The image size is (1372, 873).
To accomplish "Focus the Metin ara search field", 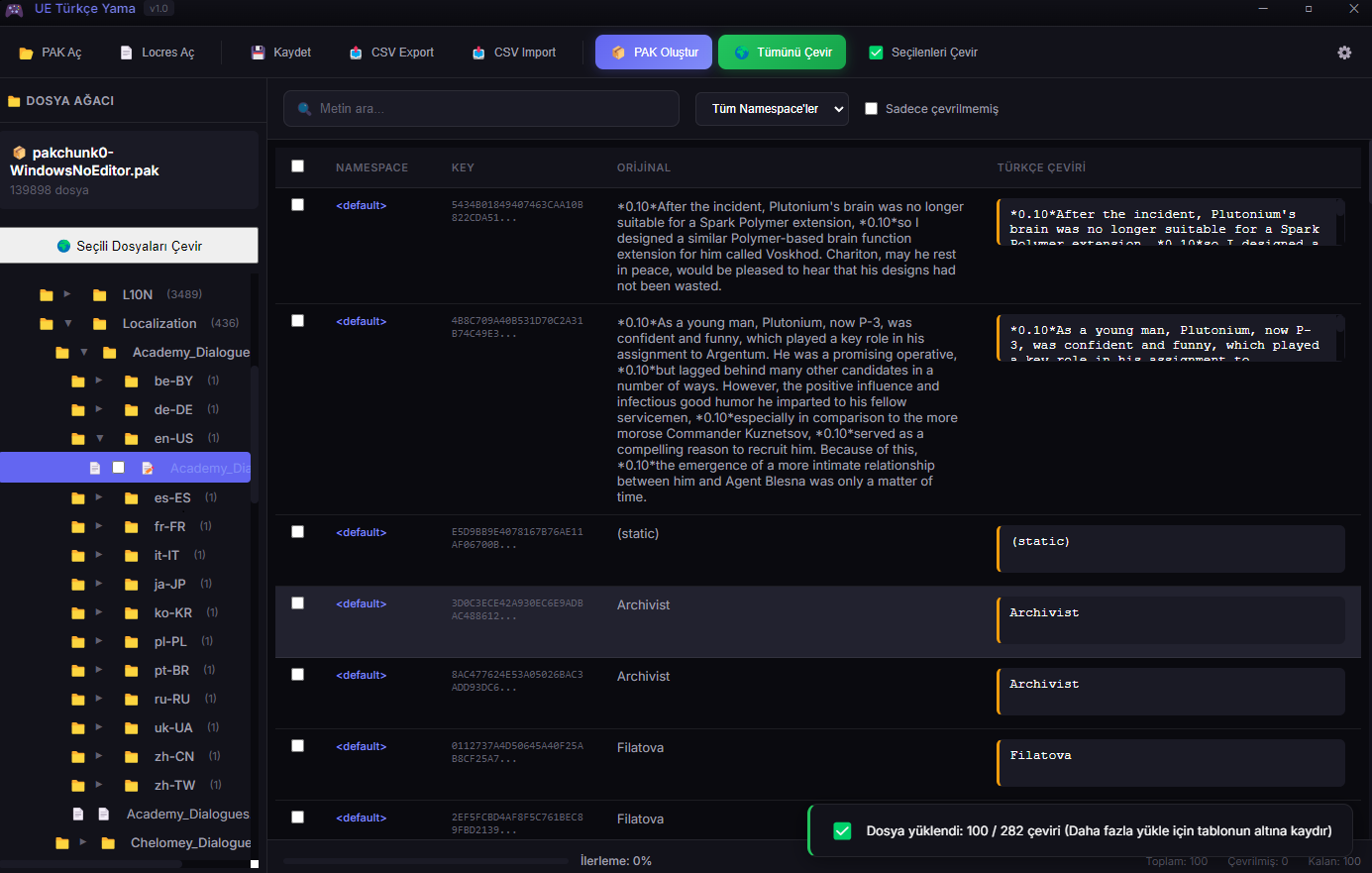I will (x=481, y=109).
